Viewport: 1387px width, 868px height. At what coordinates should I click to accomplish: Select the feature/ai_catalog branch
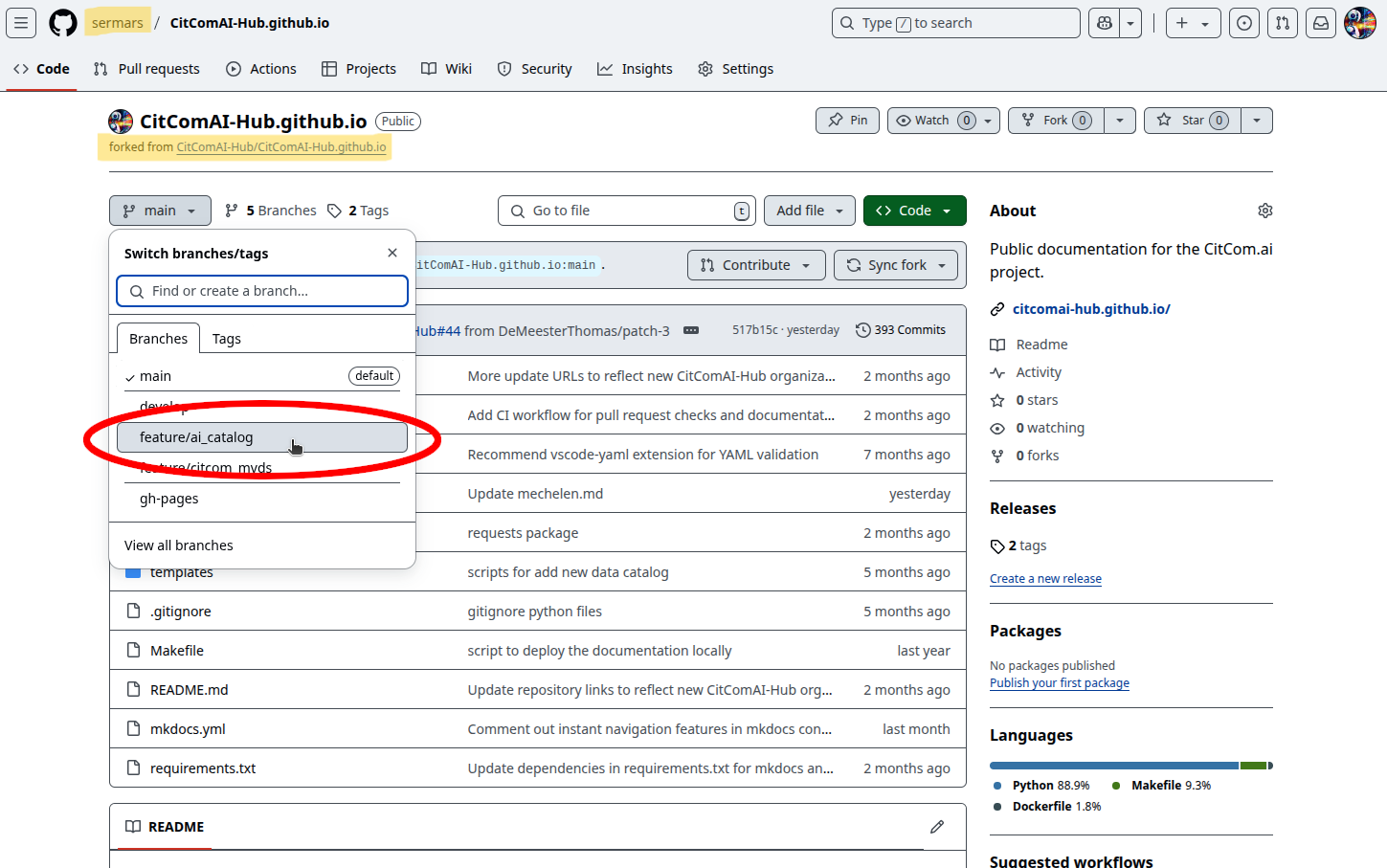click(262, 437)
